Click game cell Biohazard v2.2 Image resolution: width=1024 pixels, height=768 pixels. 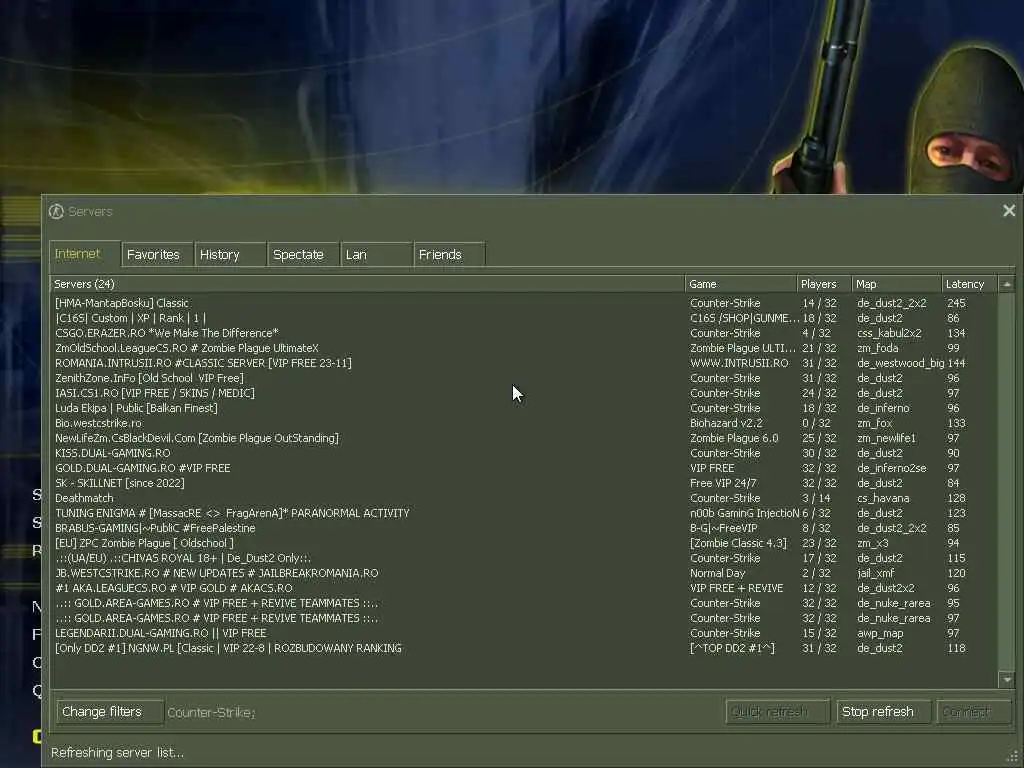tap(726, 423)
